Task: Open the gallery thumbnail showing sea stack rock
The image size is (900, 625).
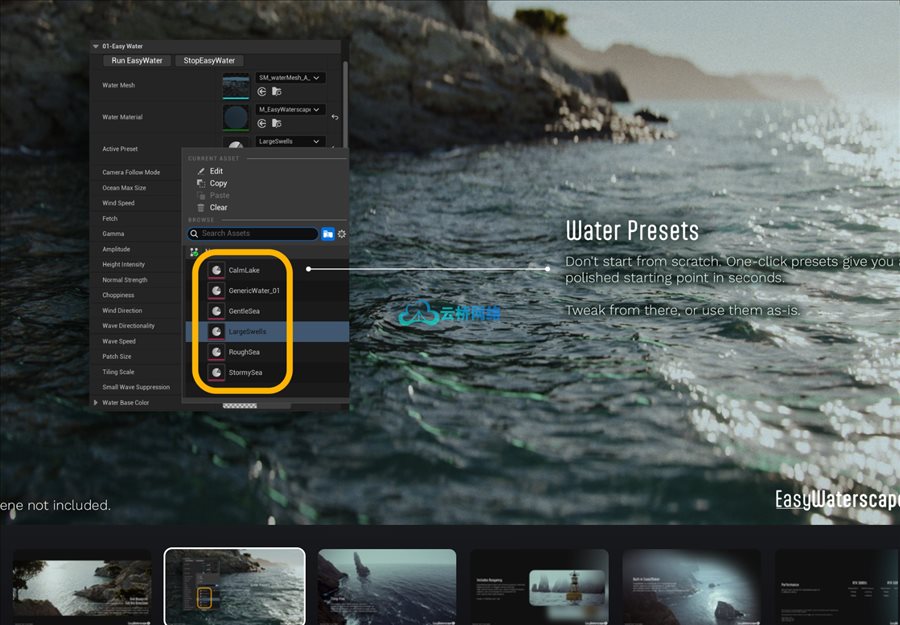Action: pos(387,587)
